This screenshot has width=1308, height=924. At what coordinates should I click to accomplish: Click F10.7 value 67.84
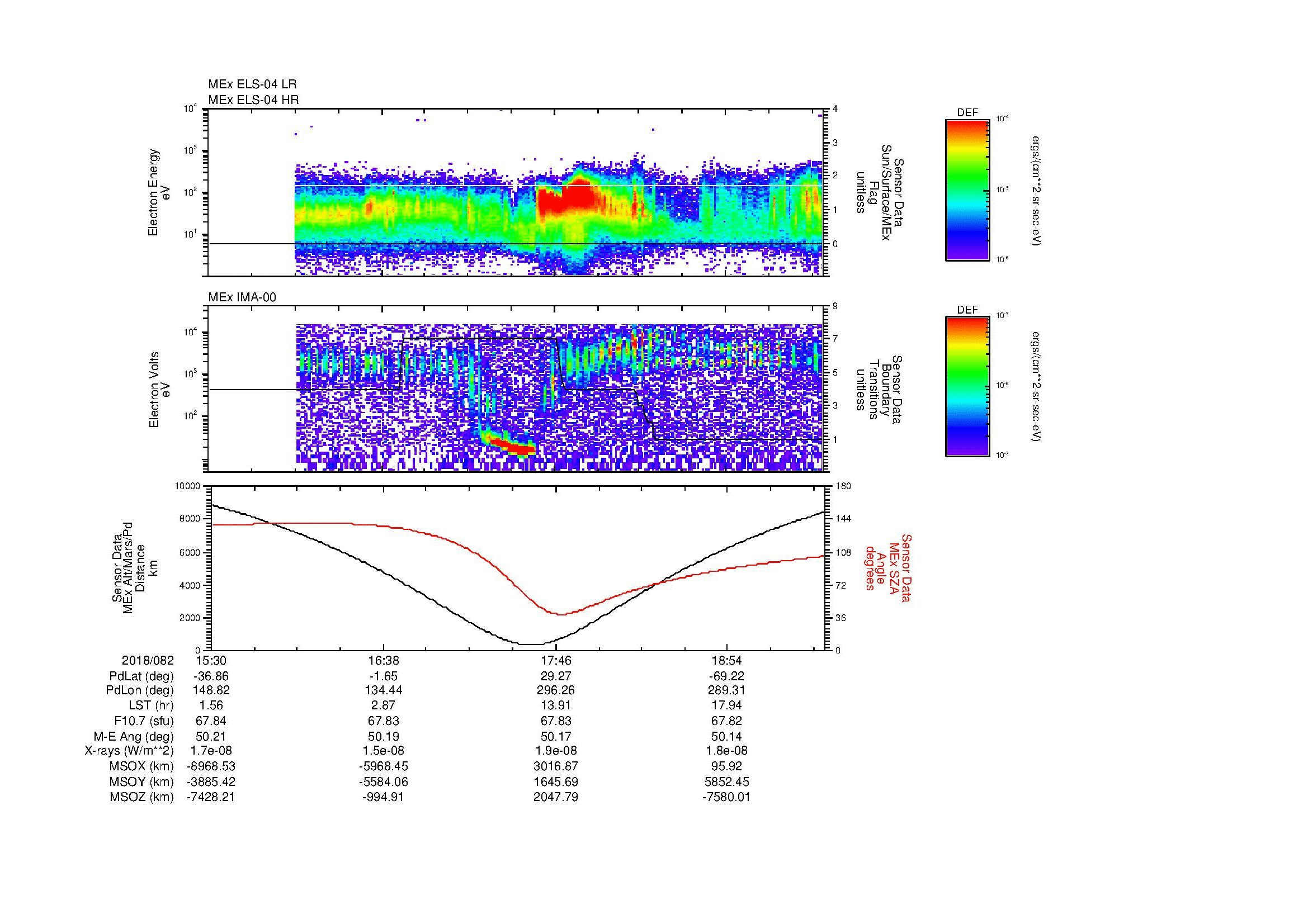coord(211,721)
